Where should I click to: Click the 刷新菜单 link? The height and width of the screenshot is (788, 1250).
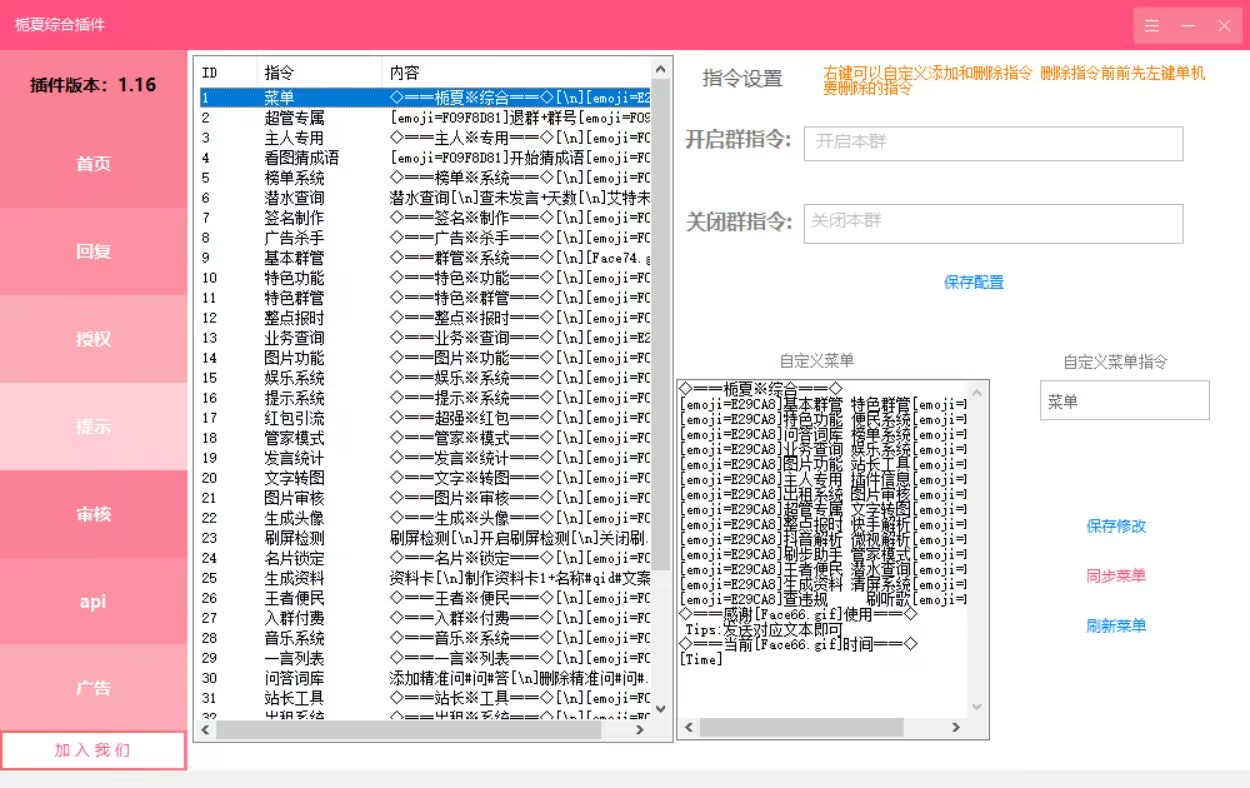[x=1116, y=625]
